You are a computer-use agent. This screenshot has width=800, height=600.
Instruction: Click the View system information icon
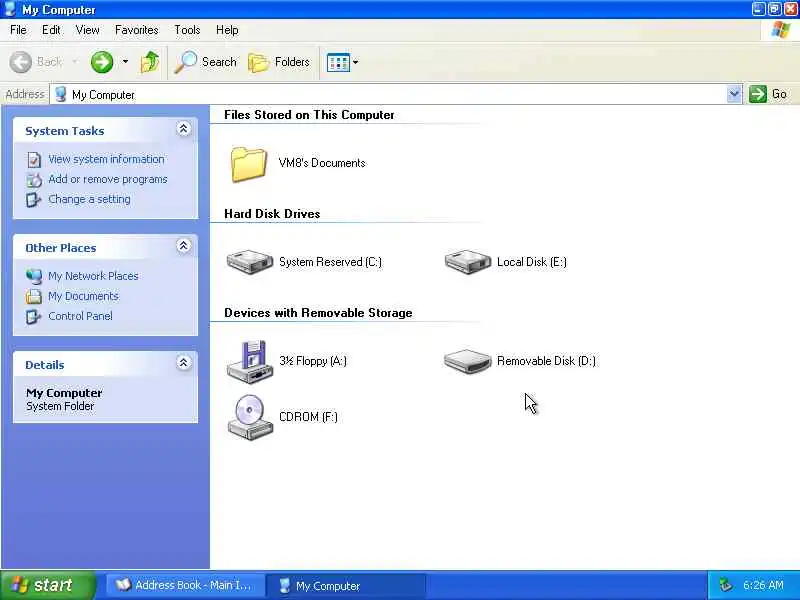click(x=34, y=160)
